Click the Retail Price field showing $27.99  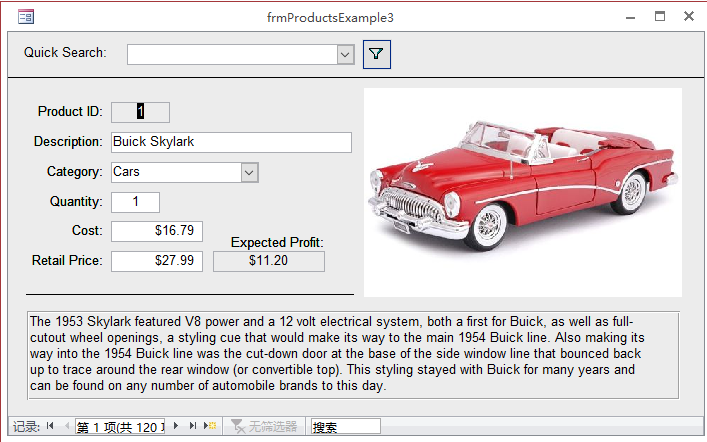click(x=157, y=261)
